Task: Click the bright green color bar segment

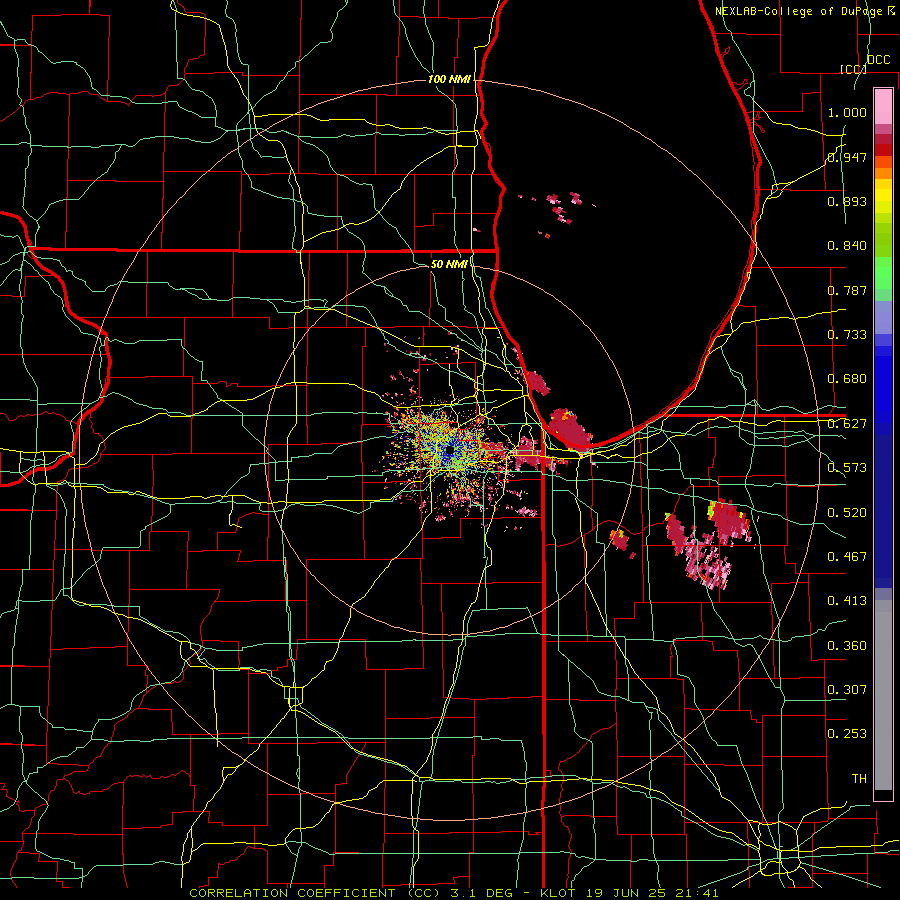Action: click(883, 273)
